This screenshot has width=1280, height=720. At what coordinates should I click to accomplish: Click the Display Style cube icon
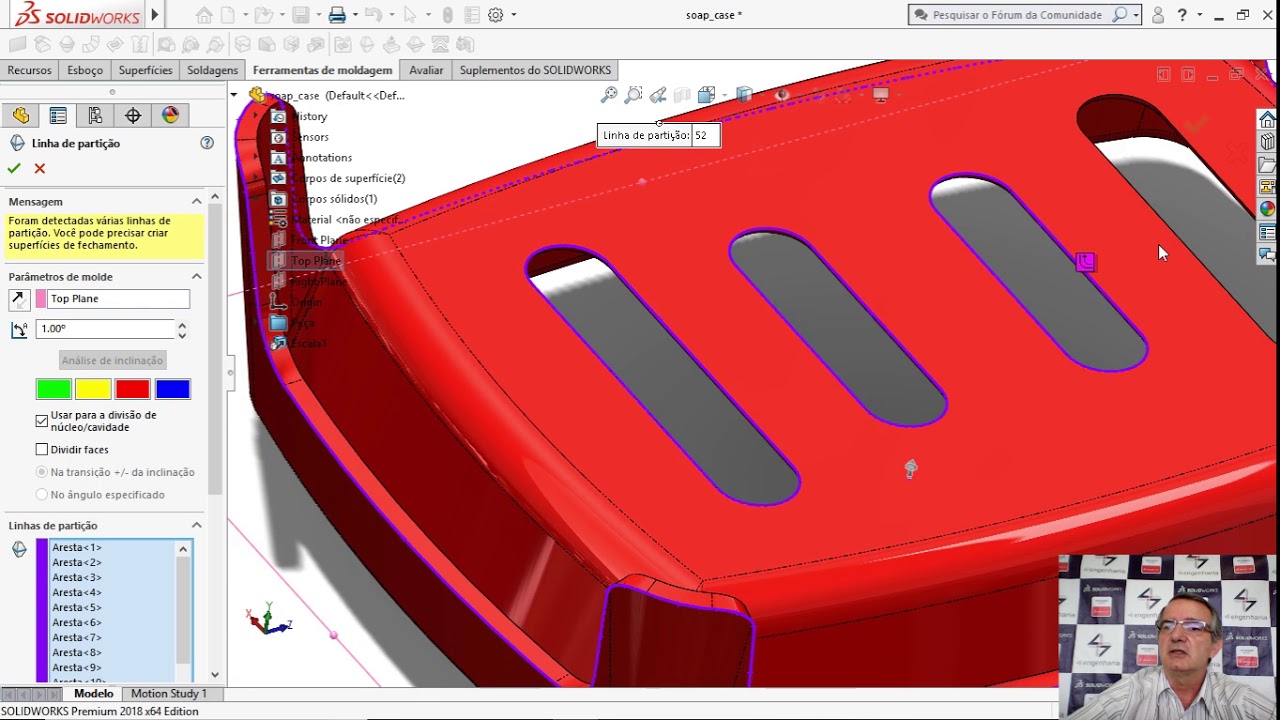[743, 95]
